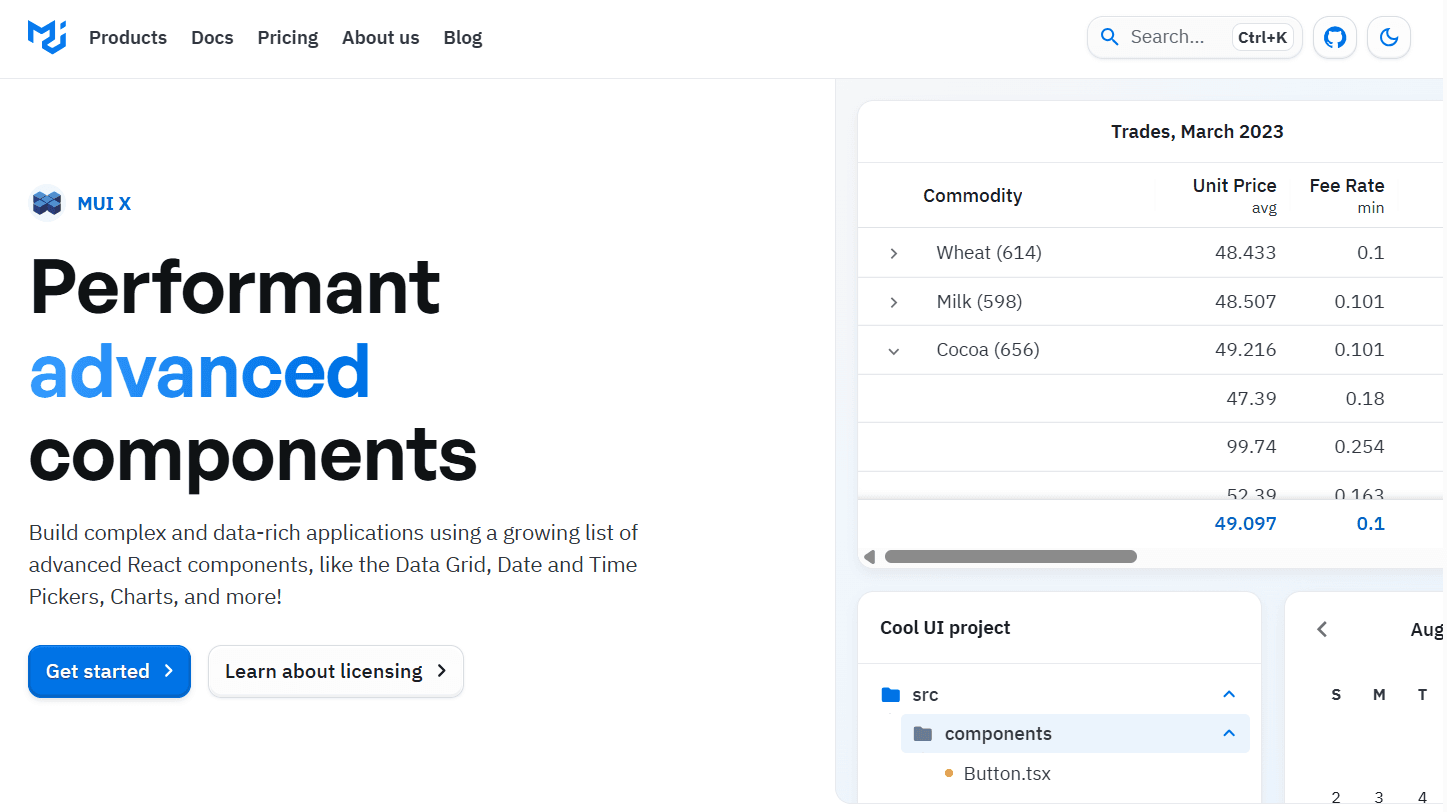This screenshot has width=1447, height=812.
Task: Collapse the src folder using its chevron
Action: tap(1230, 694)
